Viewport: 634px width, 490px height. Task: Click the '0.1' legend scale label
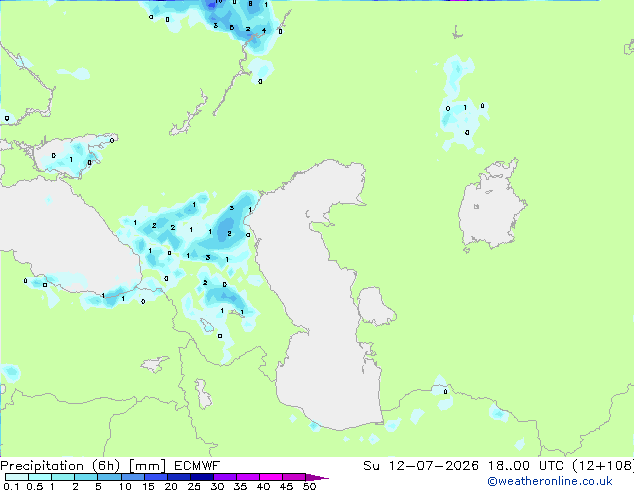pos(11,486)
